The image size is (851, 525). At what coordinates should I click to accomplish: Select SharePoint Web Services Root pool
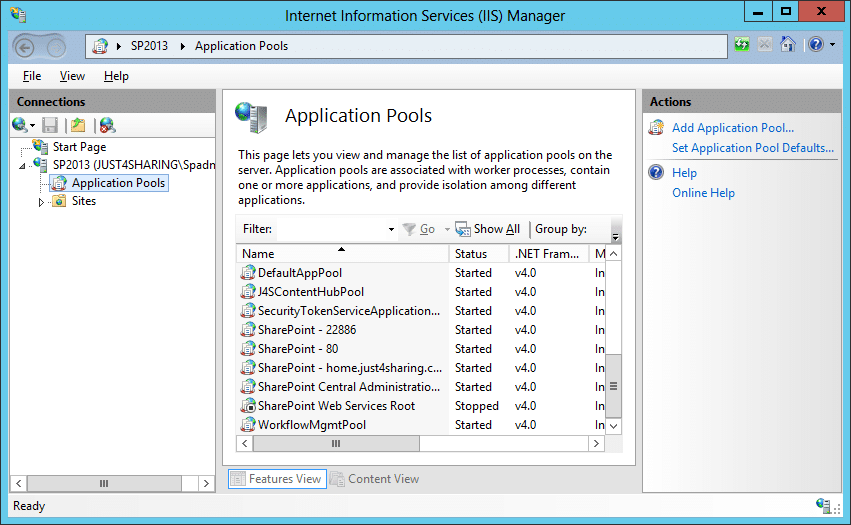(x=421, y=406)
